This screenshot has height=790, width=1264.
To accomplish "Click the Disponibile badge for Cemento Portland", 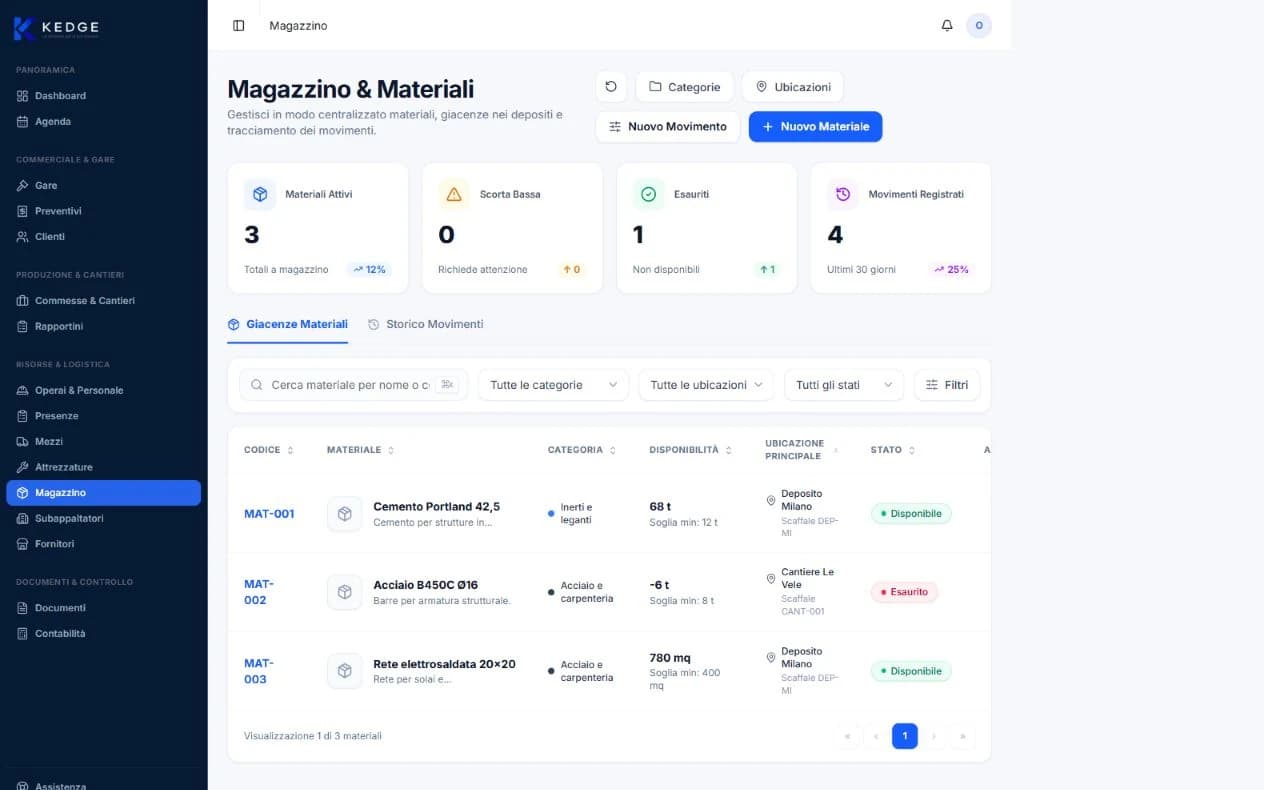I will (911, 514).
